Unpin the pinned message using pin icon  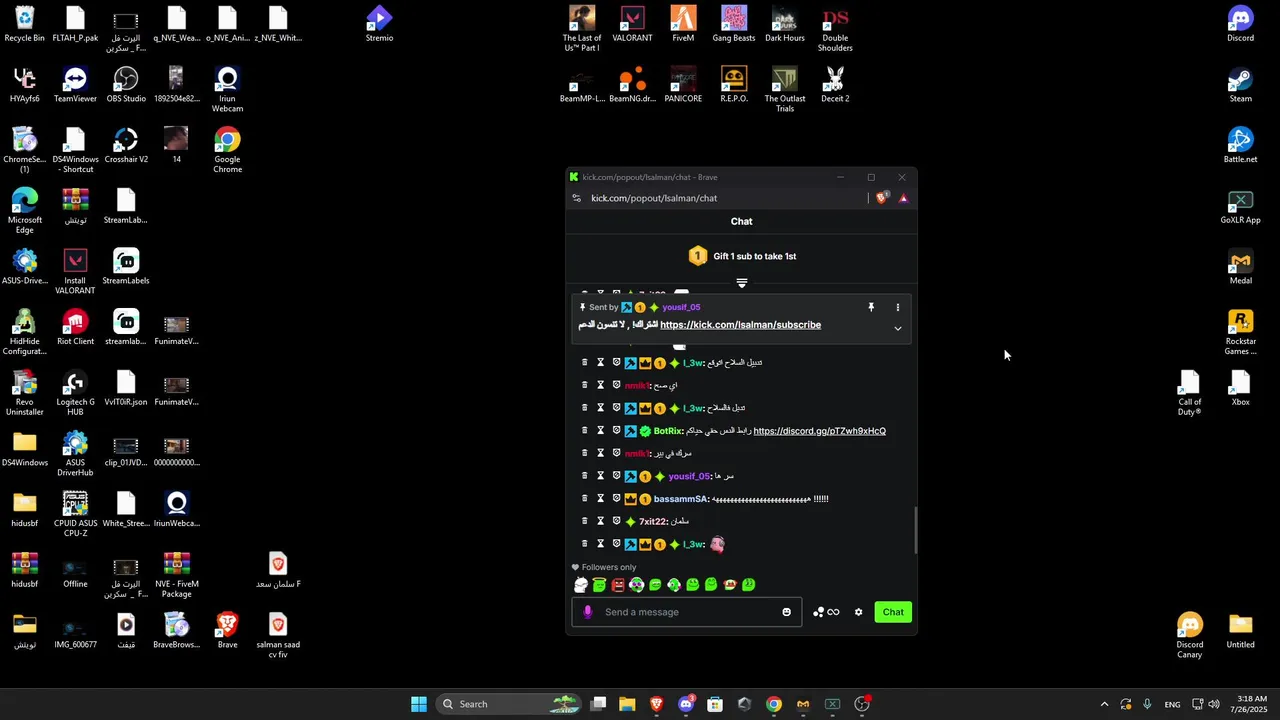(871, 307)
